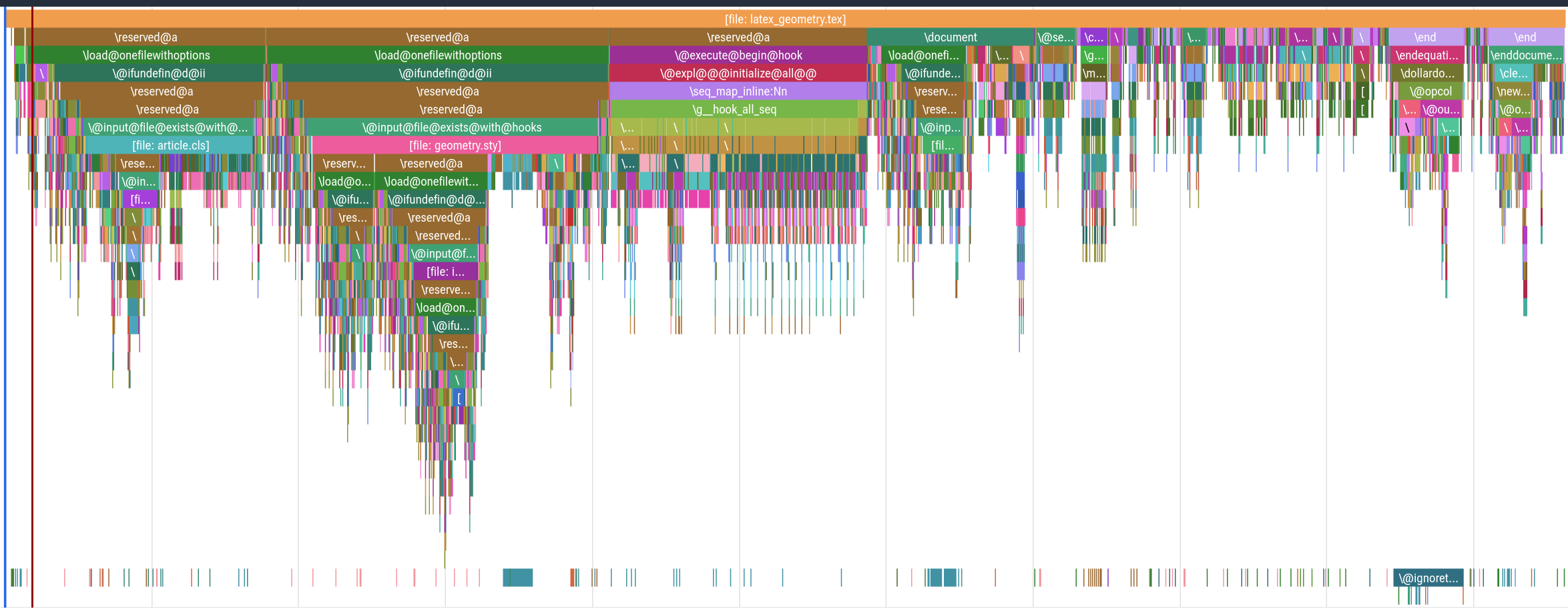Select \load@onefilewithoptions frame above article.cls
The height and width of the screenshot is (611, 1568).
click(x=146, y=55)
